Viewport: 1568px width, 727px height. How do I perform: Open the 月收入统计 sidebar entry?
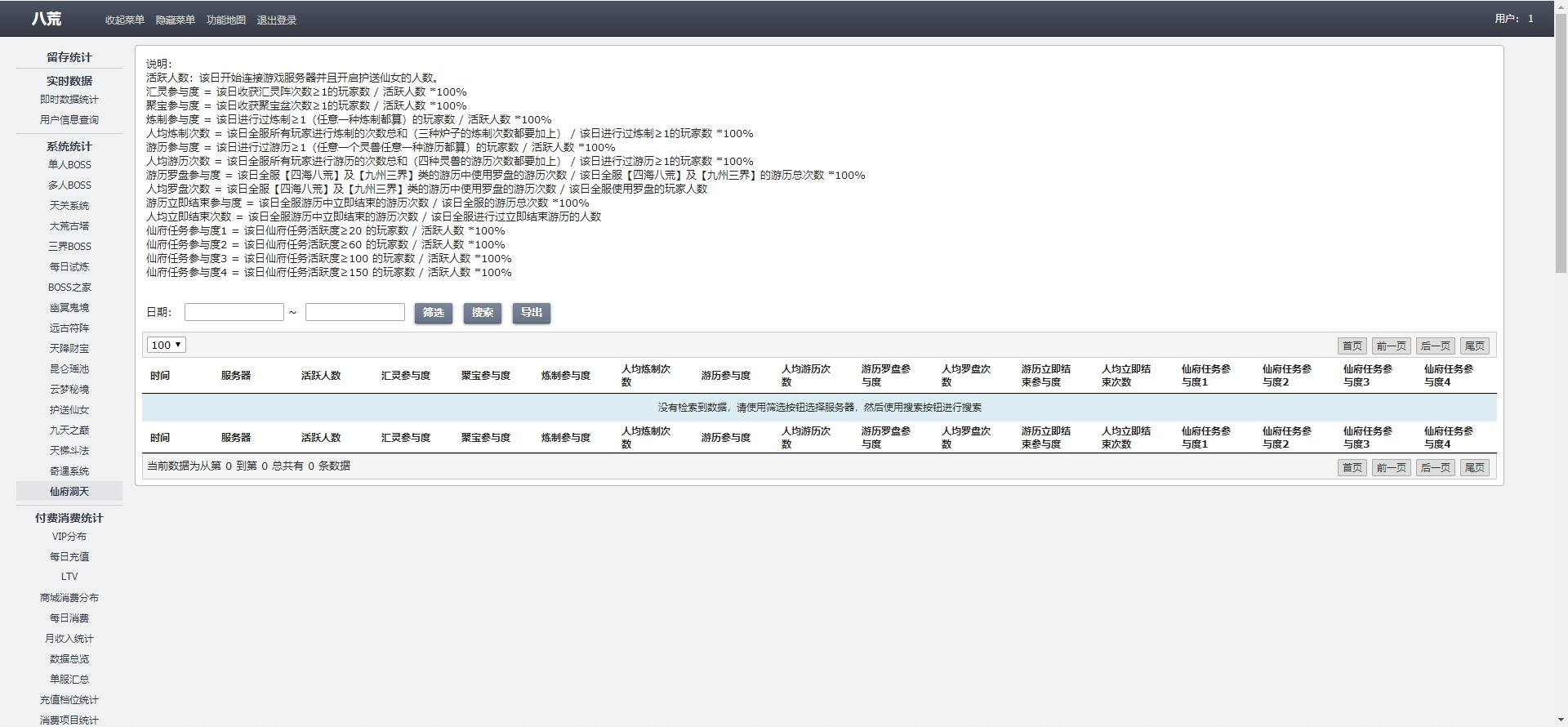pyautogui.click(x=69, y=639)
